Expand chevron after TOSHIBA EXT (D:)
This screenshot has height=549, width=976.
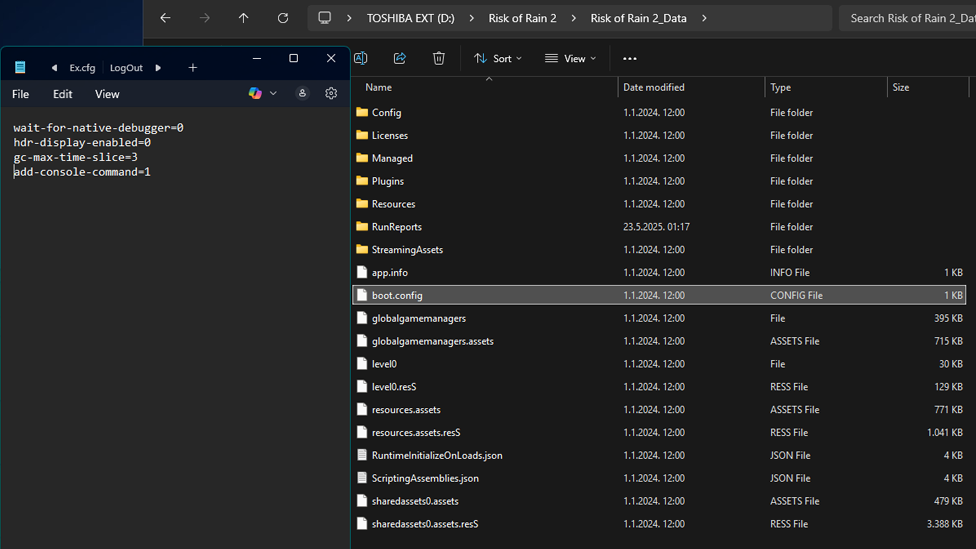pos(471,18)
